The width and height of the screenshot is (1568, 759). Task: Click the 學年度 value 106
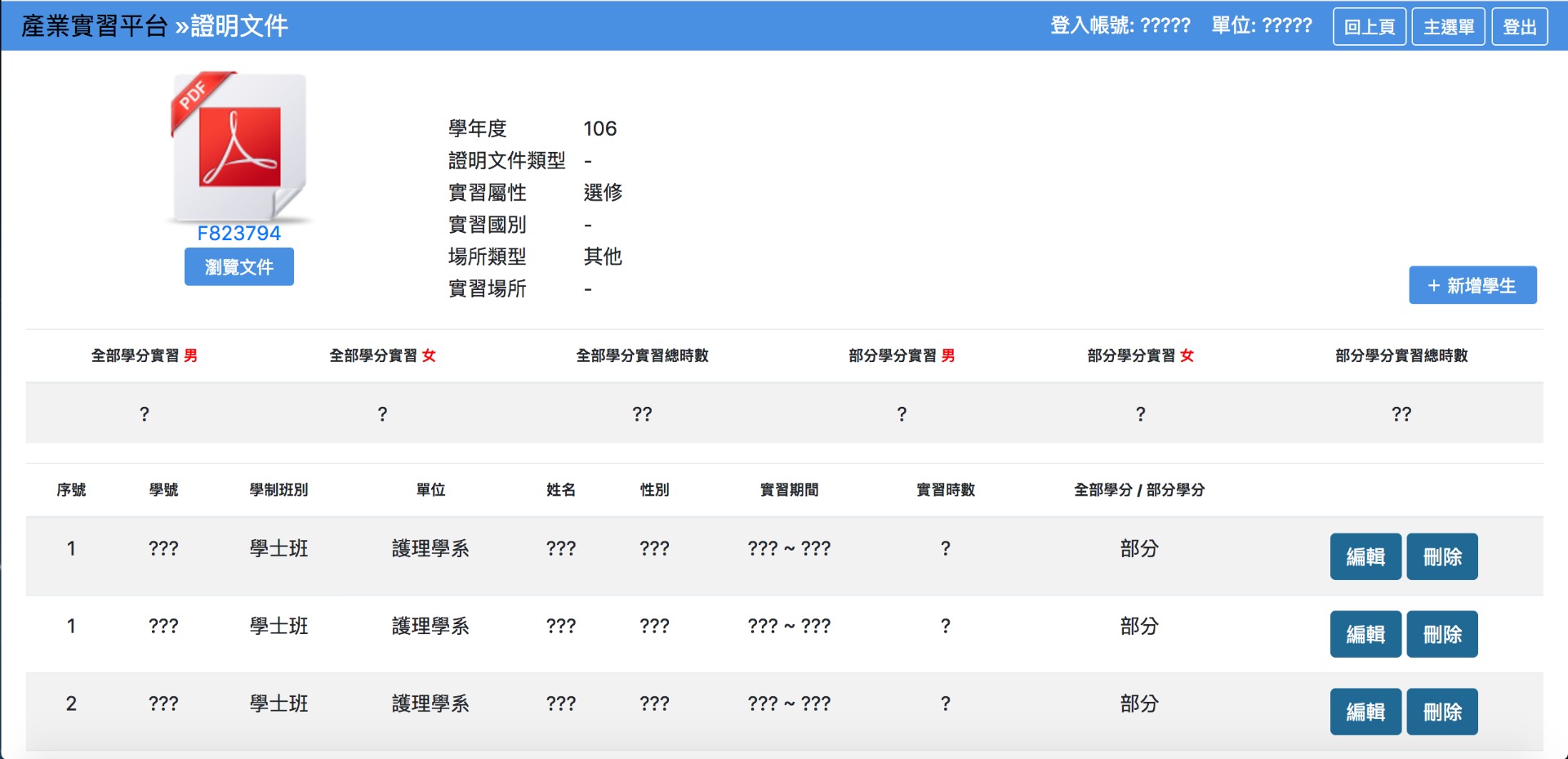tap(602, 128)
